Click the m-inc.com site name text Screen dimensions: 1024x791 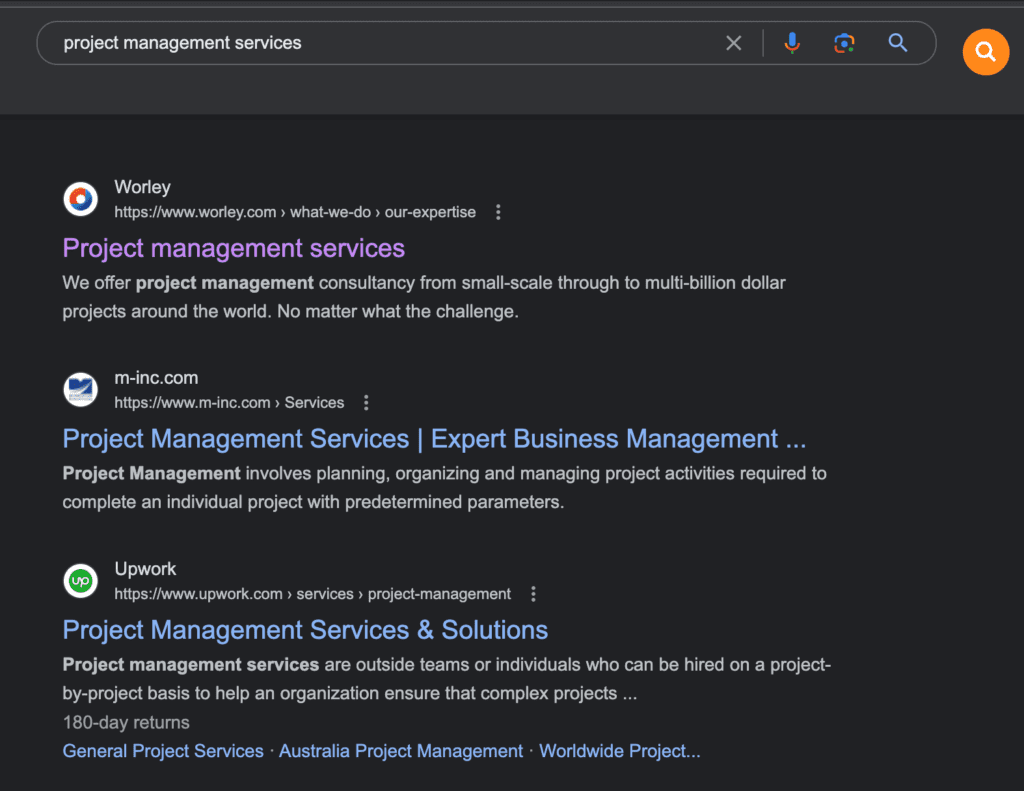pyautogui.click(x=156, y=378)
